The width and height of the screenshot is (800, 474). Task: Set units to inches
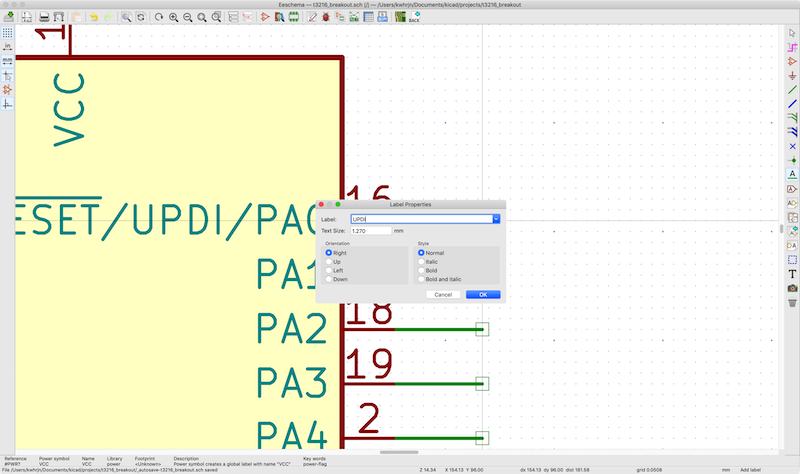(x=7, y=47)
